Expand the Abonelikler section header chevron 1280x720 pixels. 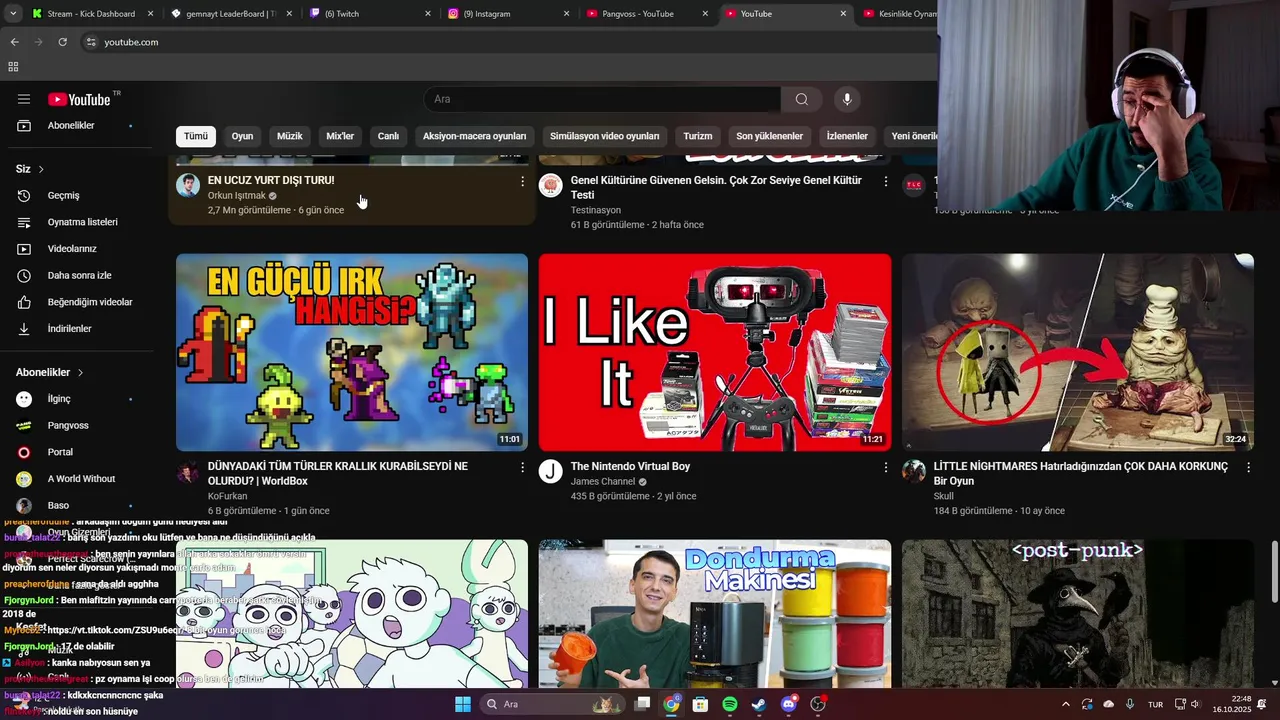click(x=80, y=372)
